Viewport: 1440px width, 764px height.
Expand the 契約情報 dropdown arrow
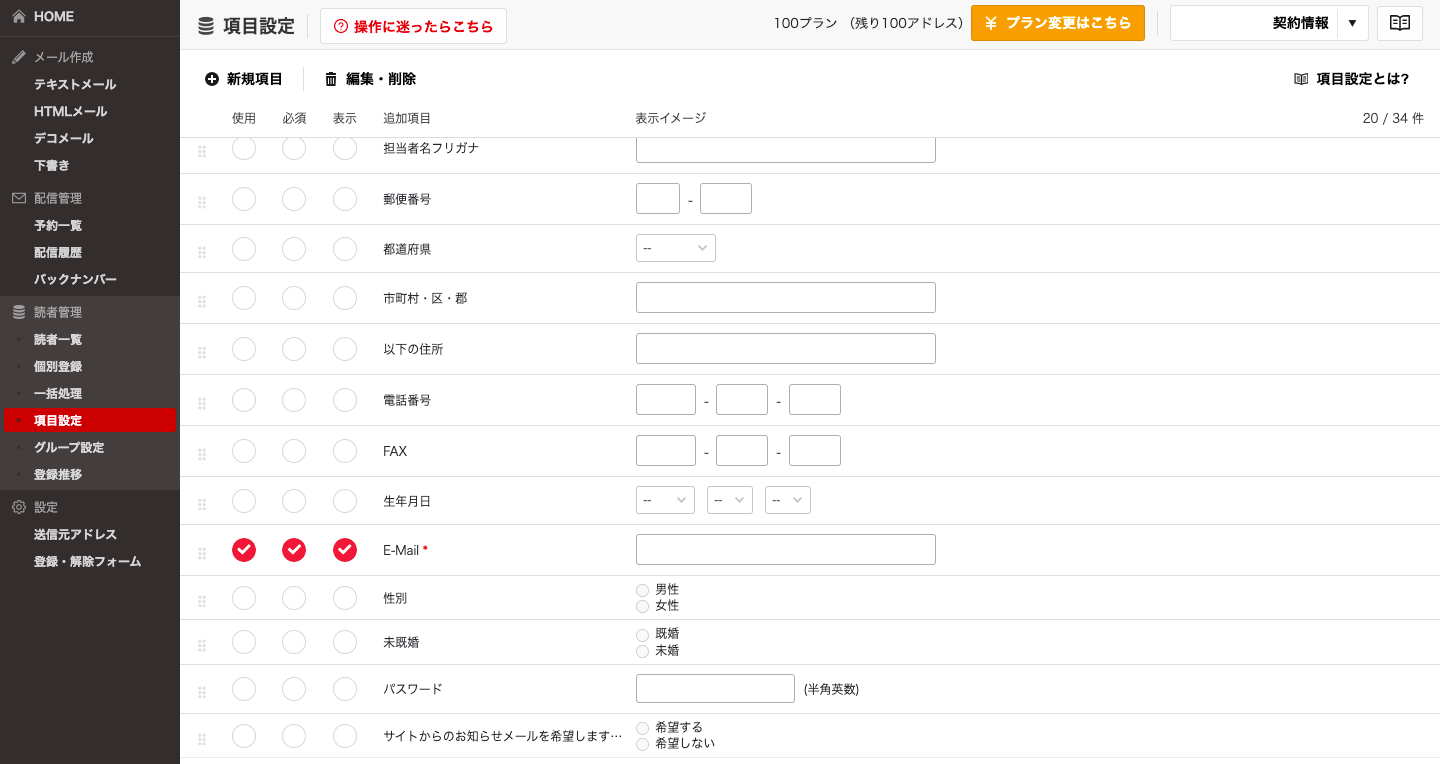(1352, 23)
